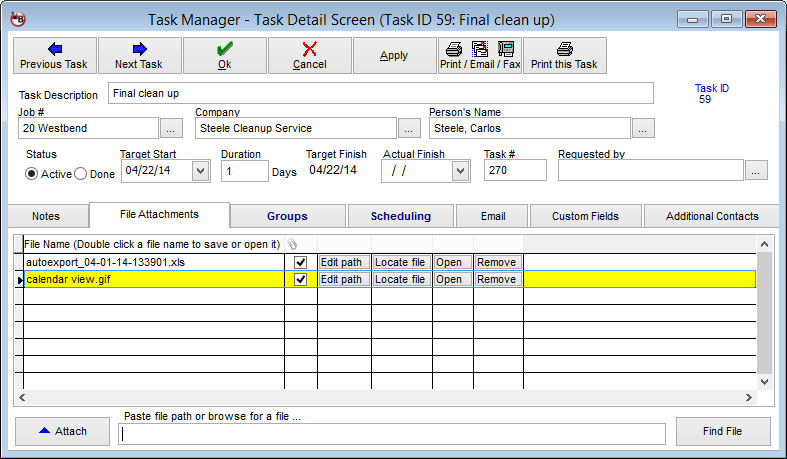This screenshot has height=459, width=787.
Task: Click the Attach button with blue triangle
Action: click(x=63, y=432)
